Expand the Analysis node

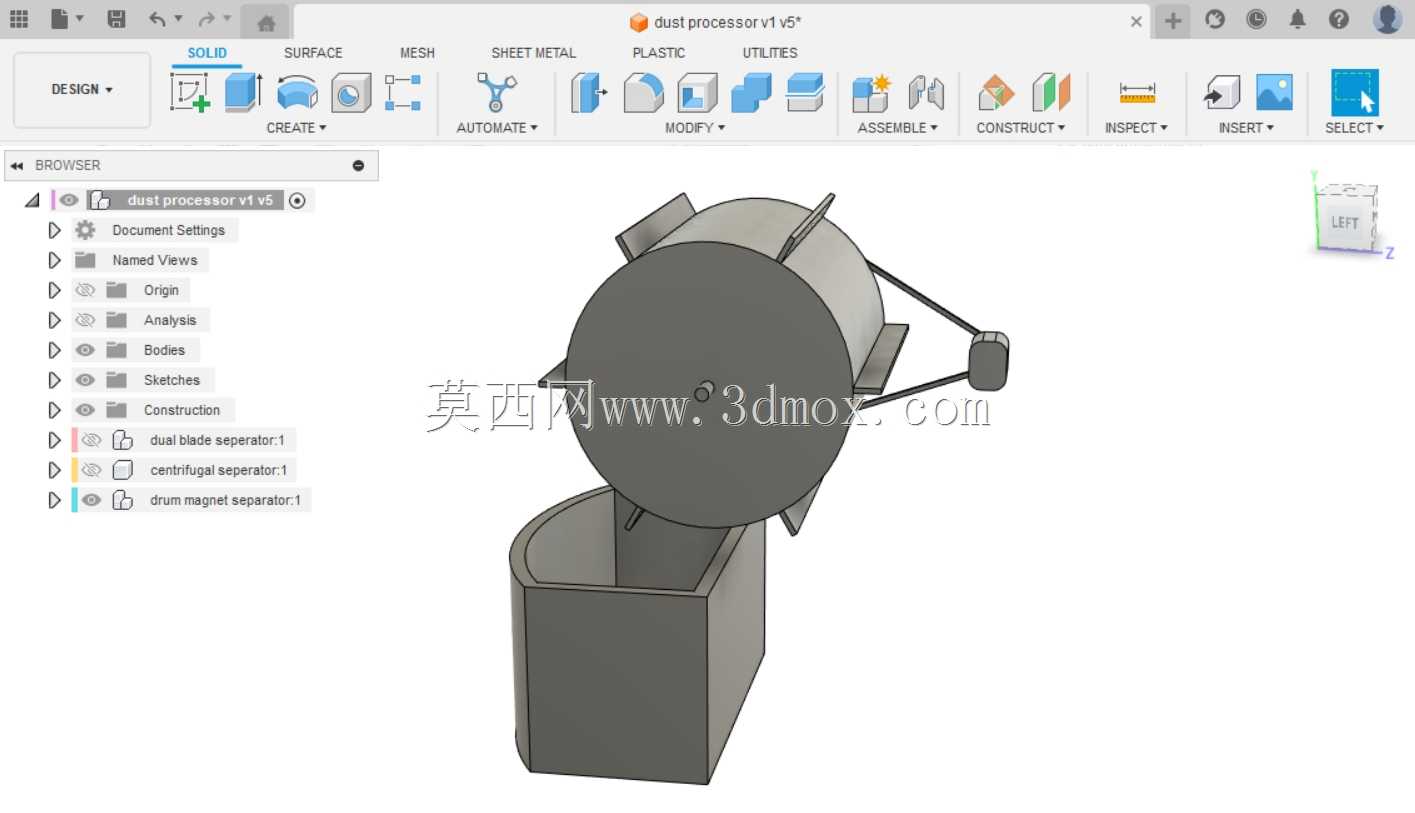point(55,320)
